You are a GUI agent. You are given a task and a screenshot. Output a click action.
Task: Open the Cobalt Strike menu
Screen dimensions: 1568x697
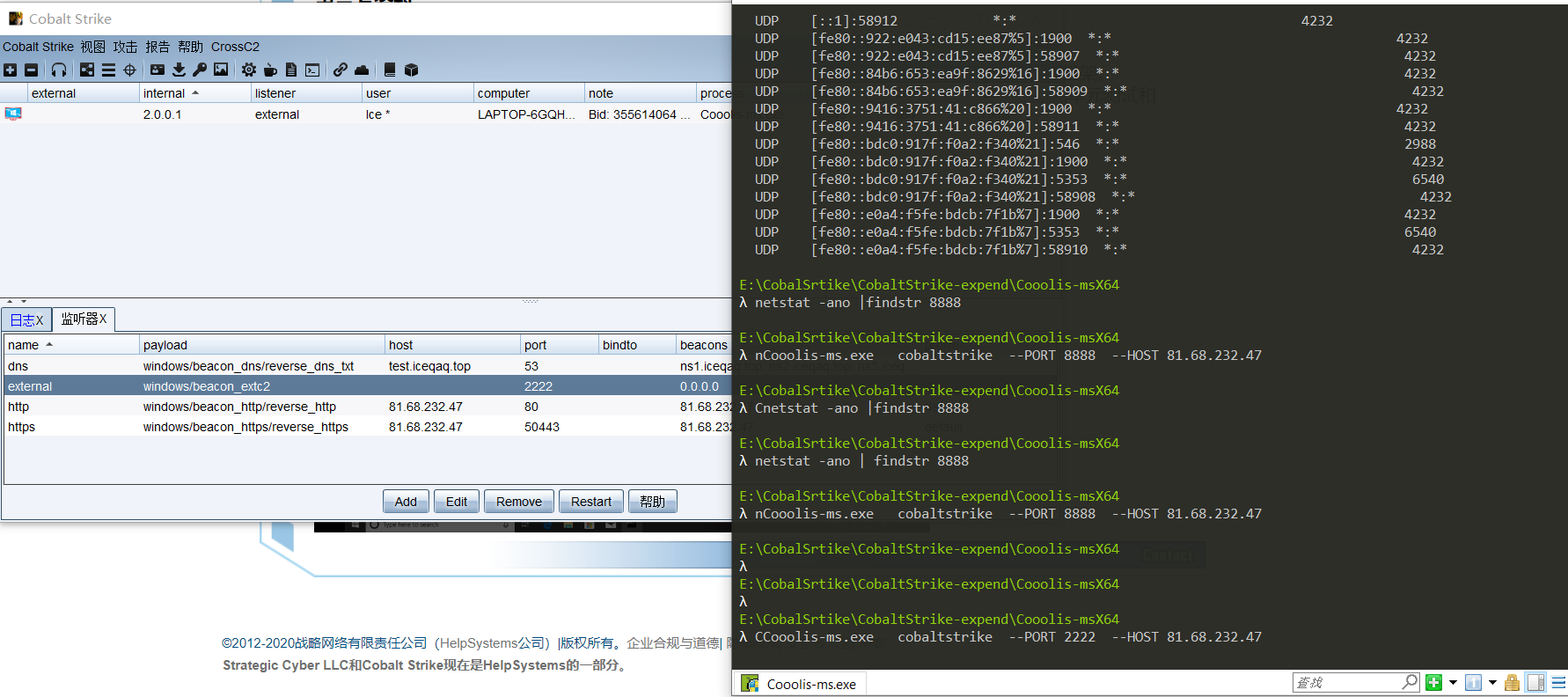pyautogui.click(x=38, y=47)
